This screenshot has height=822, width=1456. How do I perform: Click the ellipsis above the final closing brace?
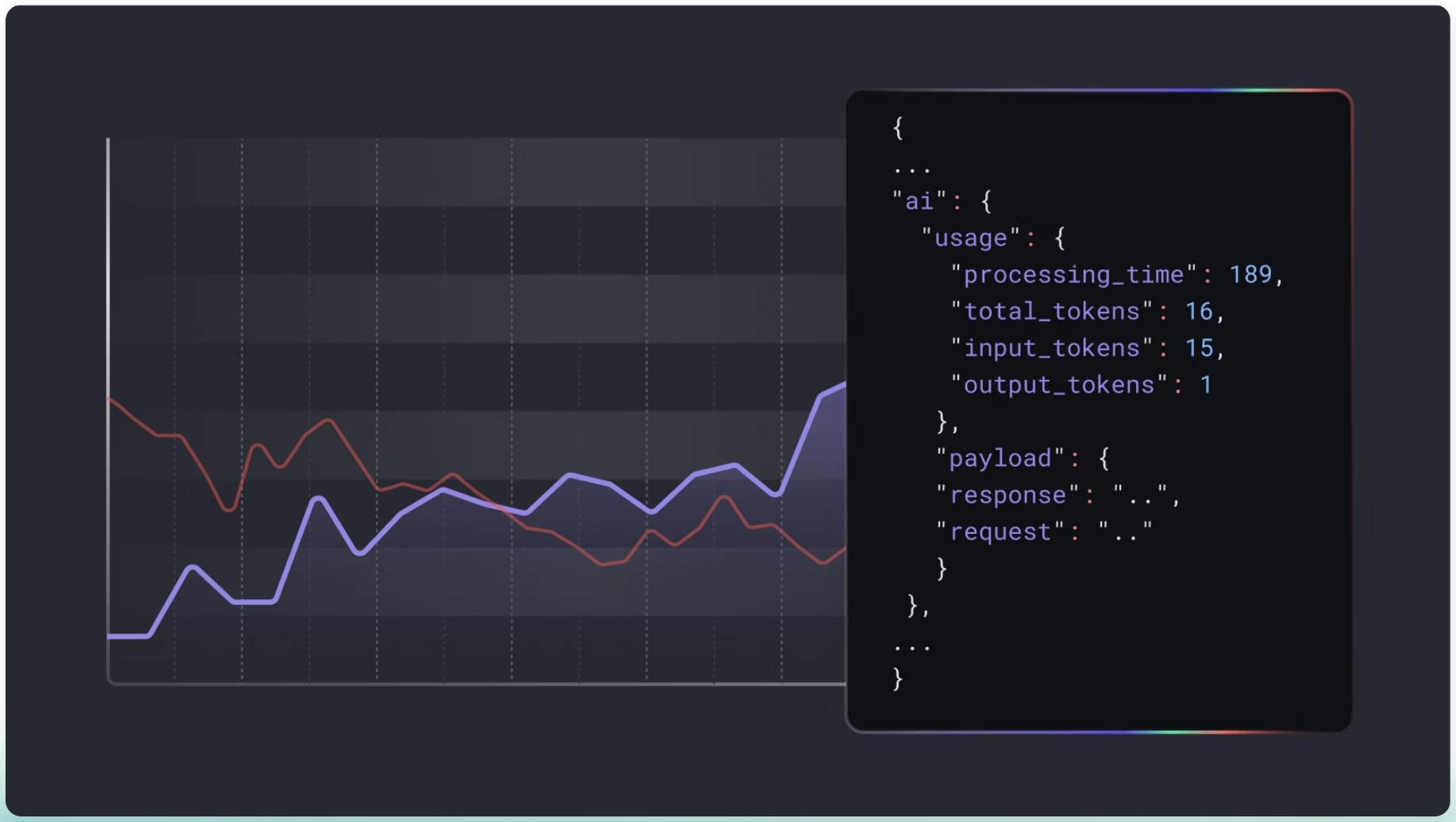point(911,647)
